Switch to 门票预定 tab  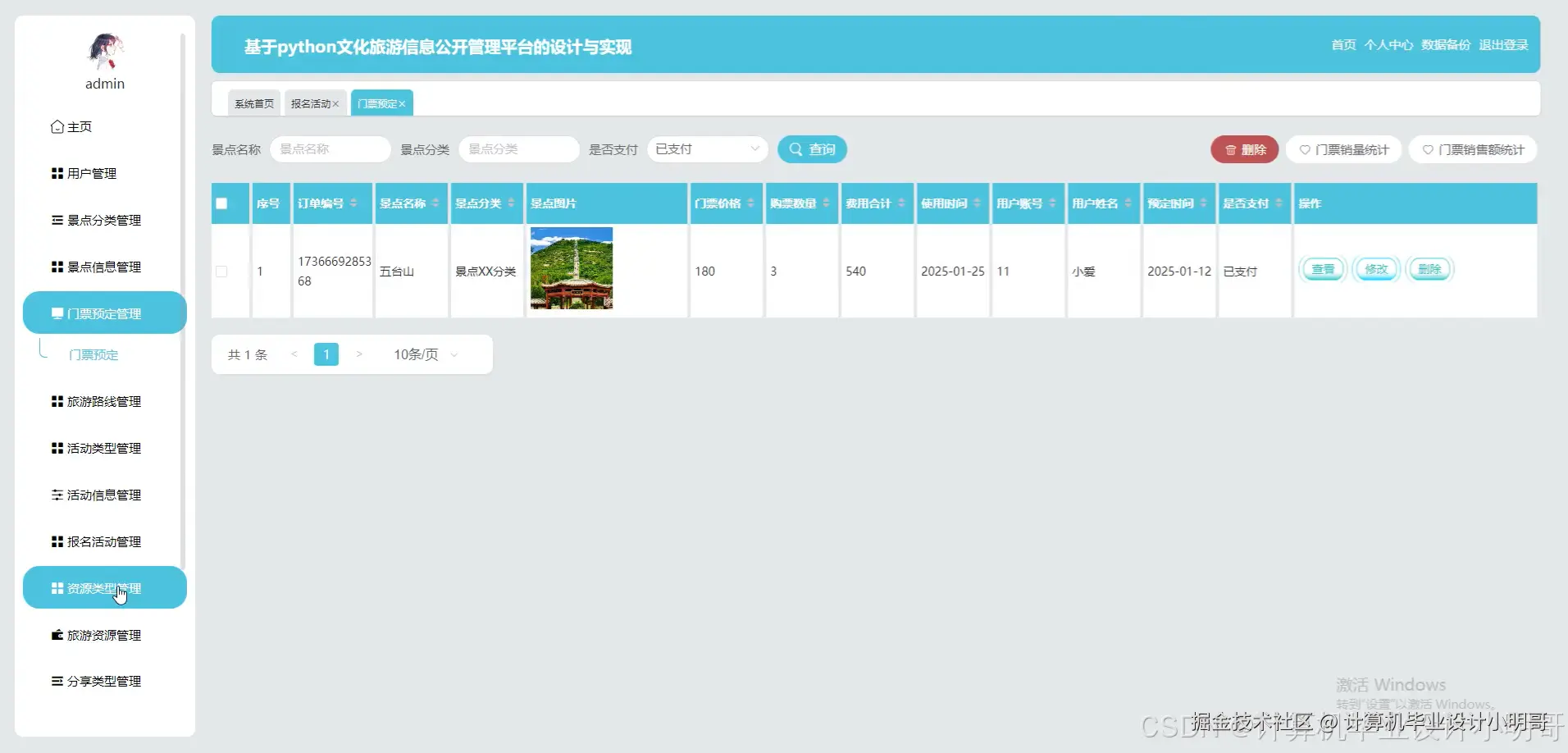382,103
